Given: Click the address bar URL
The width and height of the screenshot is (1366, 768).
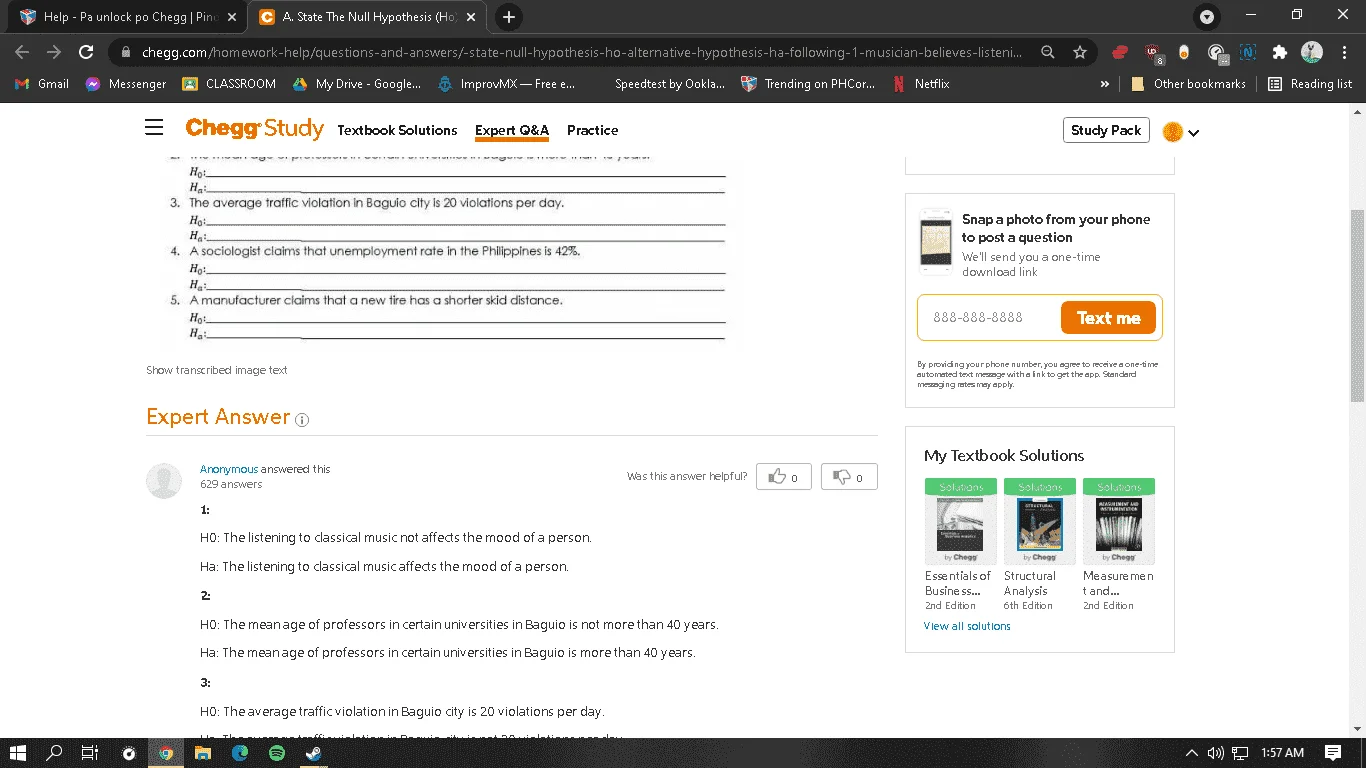Looking at the screenshot, I should click(582, 52).
